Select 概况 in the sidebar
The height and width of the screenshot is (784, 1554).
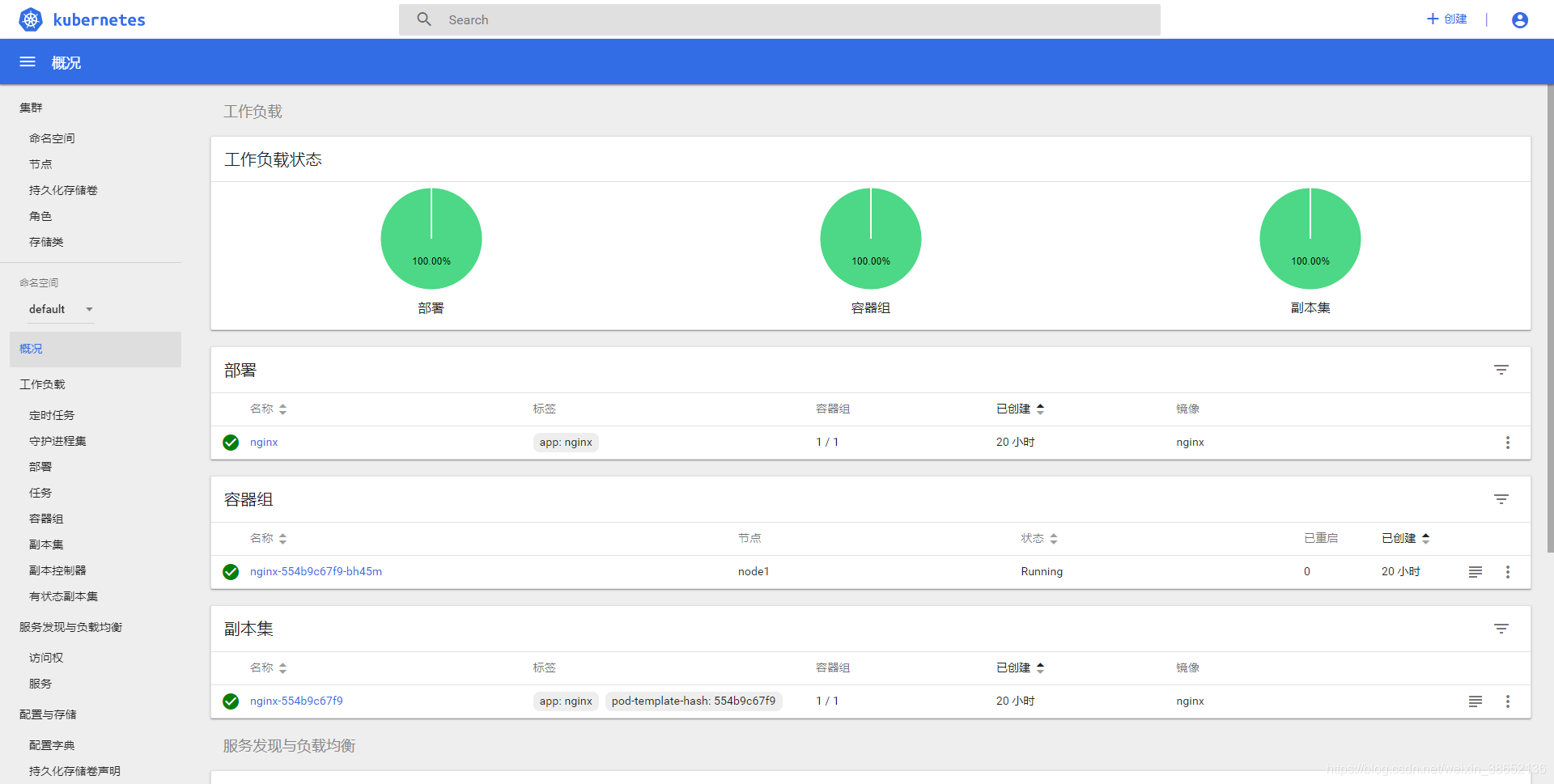click(96, 350)
